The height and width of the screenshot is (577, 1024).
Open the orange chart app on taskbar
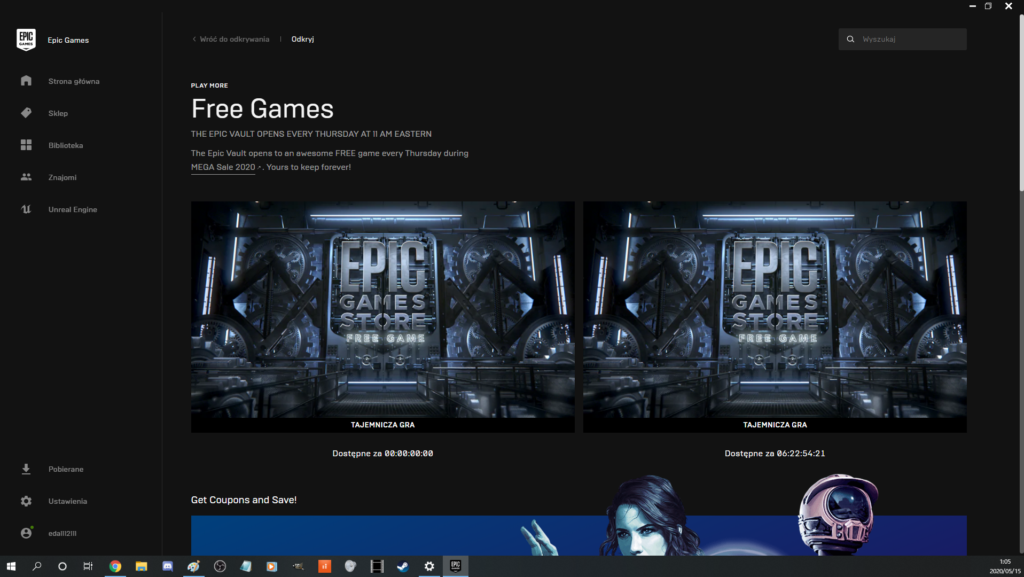click(x=325, y=567)
